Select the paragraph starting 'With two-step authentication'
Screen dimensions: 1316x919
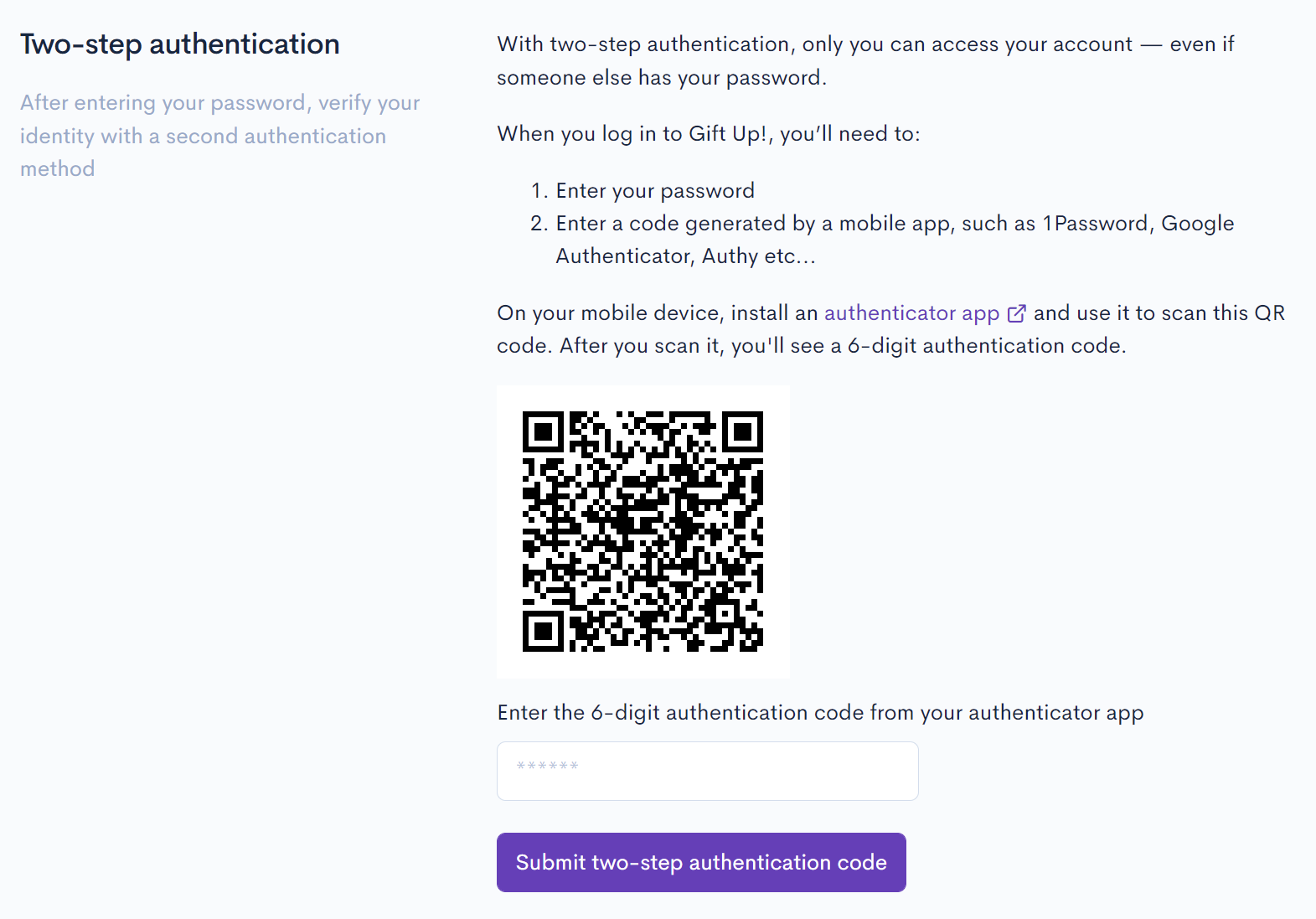coord(865,60)
